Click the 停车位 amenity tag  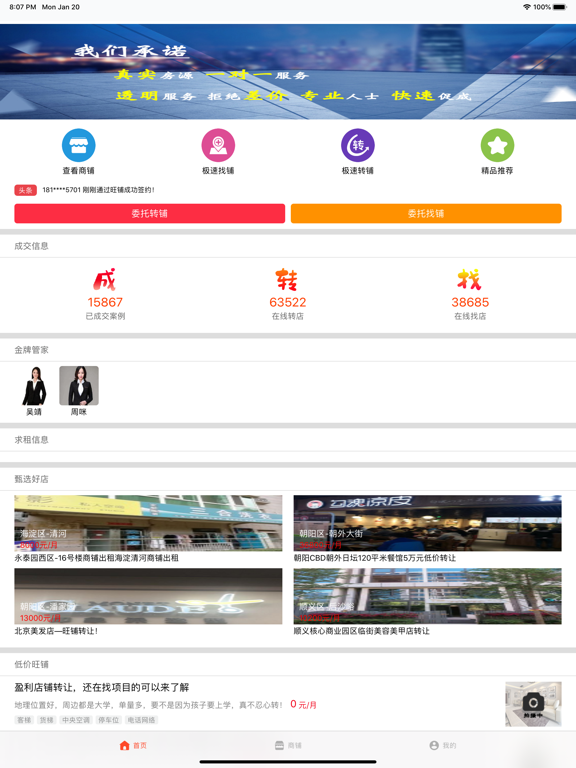[109, 720]
